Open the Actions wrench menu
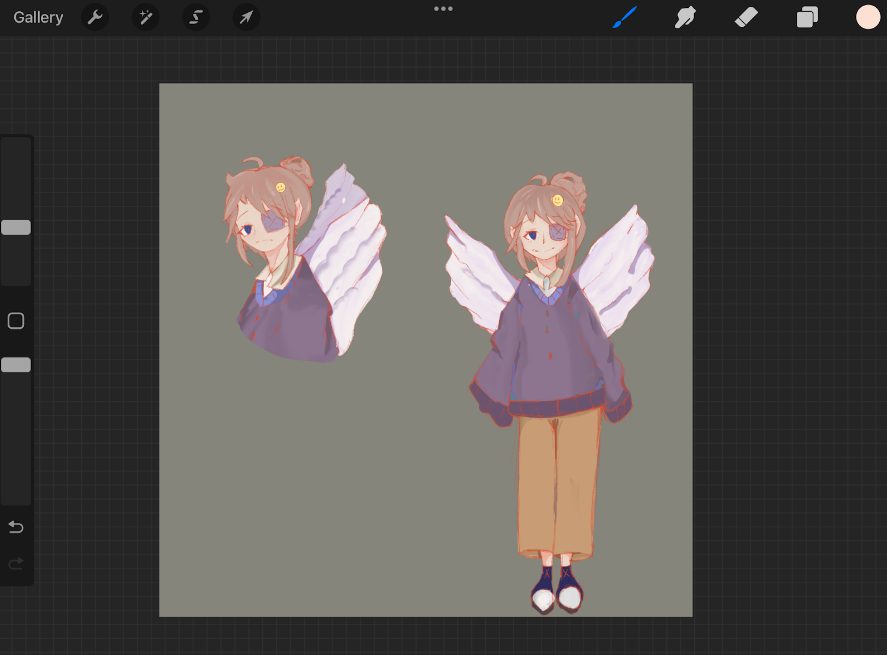887x655 pixels. 94,18
